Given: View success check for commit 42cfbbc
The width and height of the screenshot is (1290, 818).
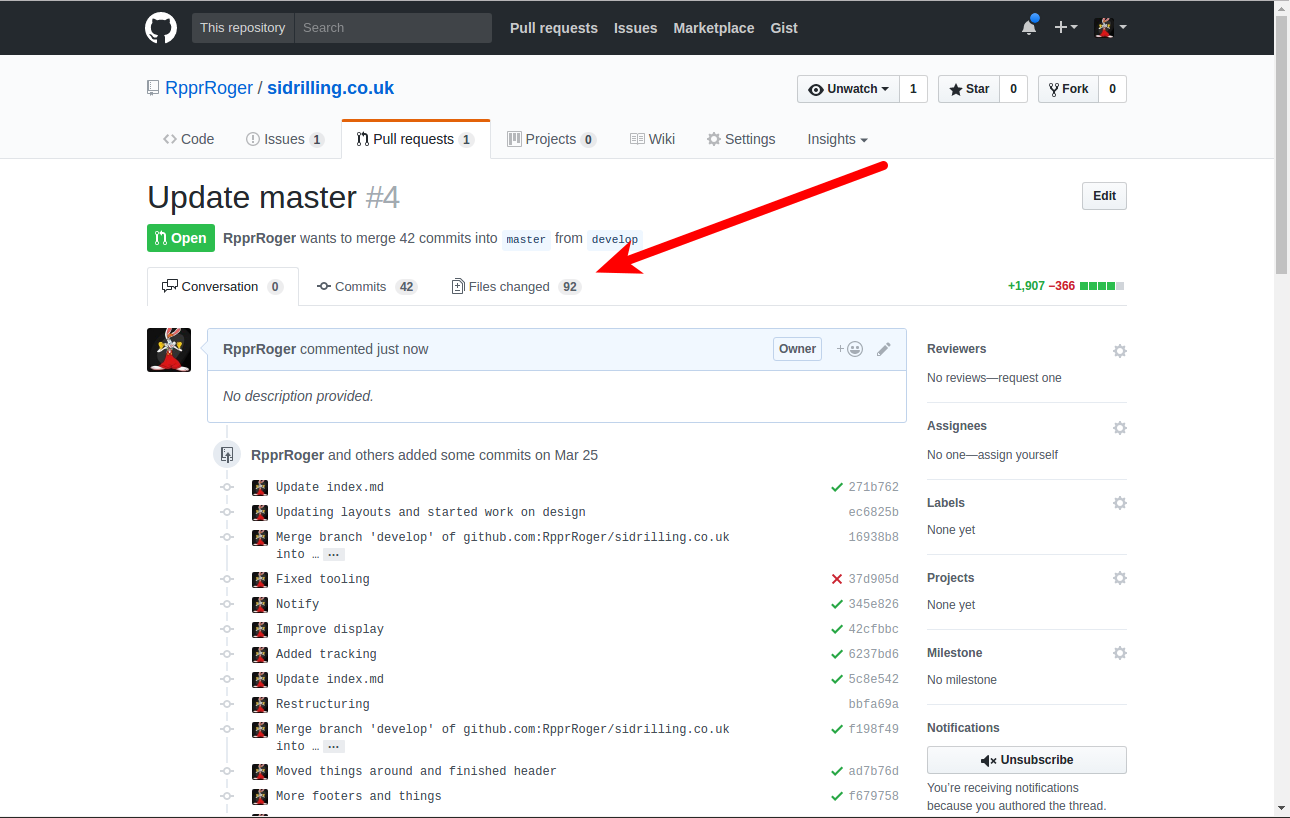Looking at the screenshot, I should (837, 629).
